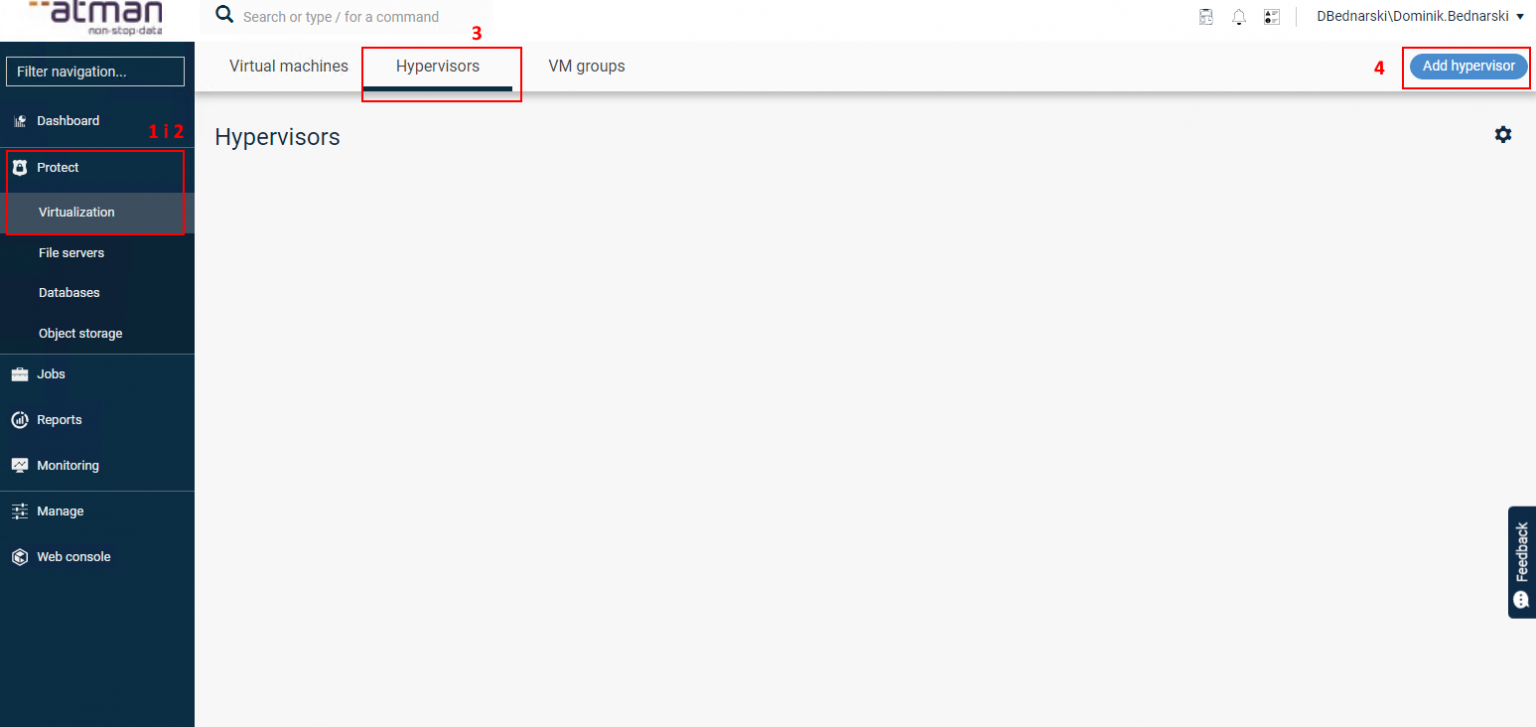
Task: Open File servers in the sidebar
Action: coord(71,253)
